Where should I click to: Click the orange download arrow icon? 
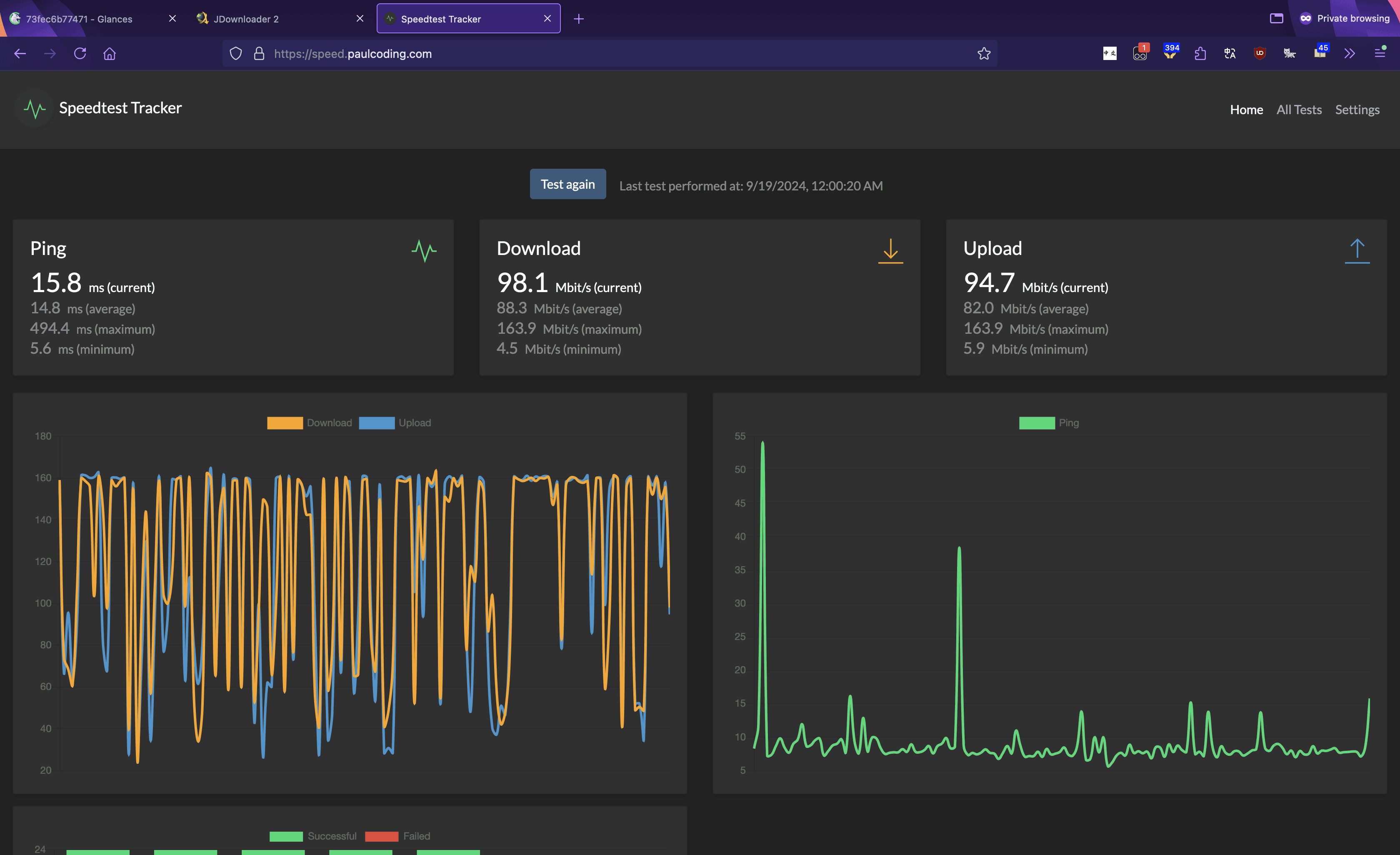coord(890,250)
